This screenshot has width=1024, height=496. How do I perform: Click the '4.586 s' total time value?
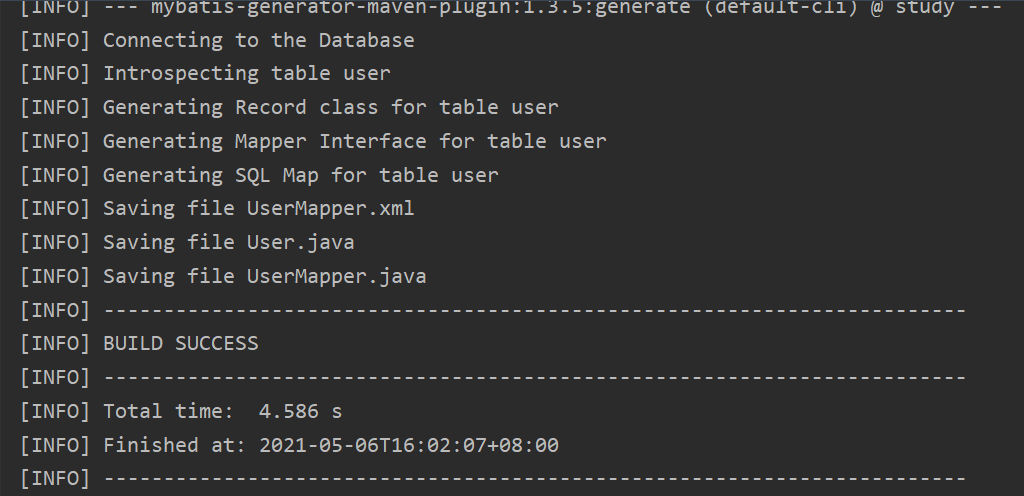pos(300,411)
